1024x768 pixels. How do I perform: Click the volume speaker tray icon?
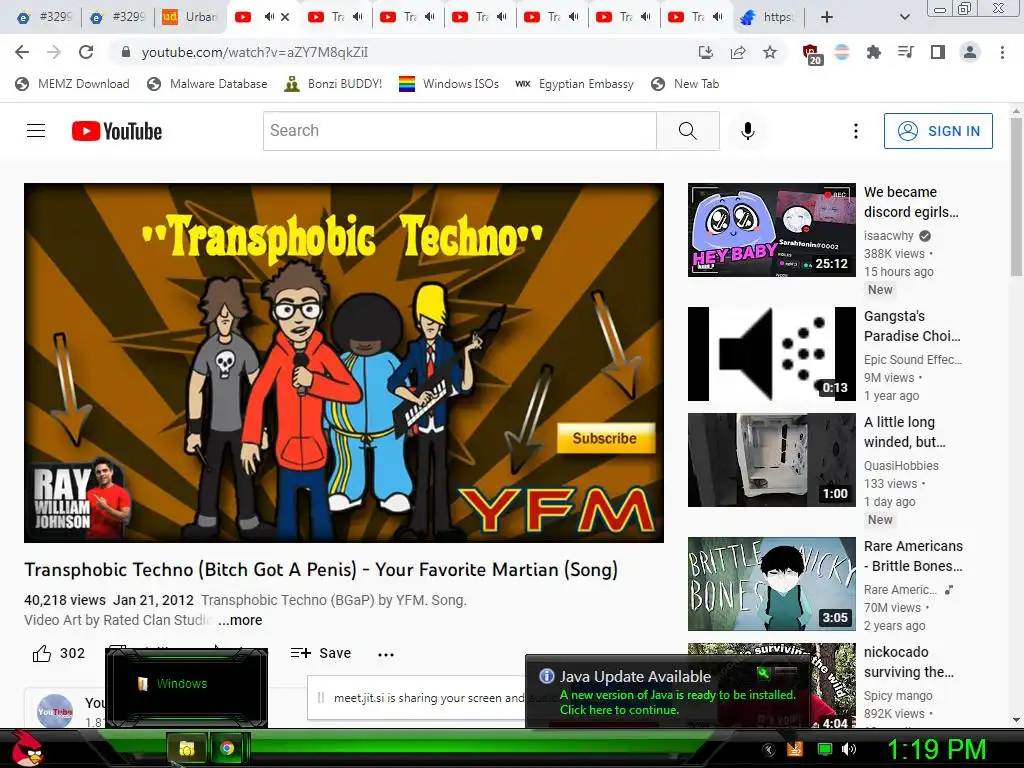tap(849, 749)
